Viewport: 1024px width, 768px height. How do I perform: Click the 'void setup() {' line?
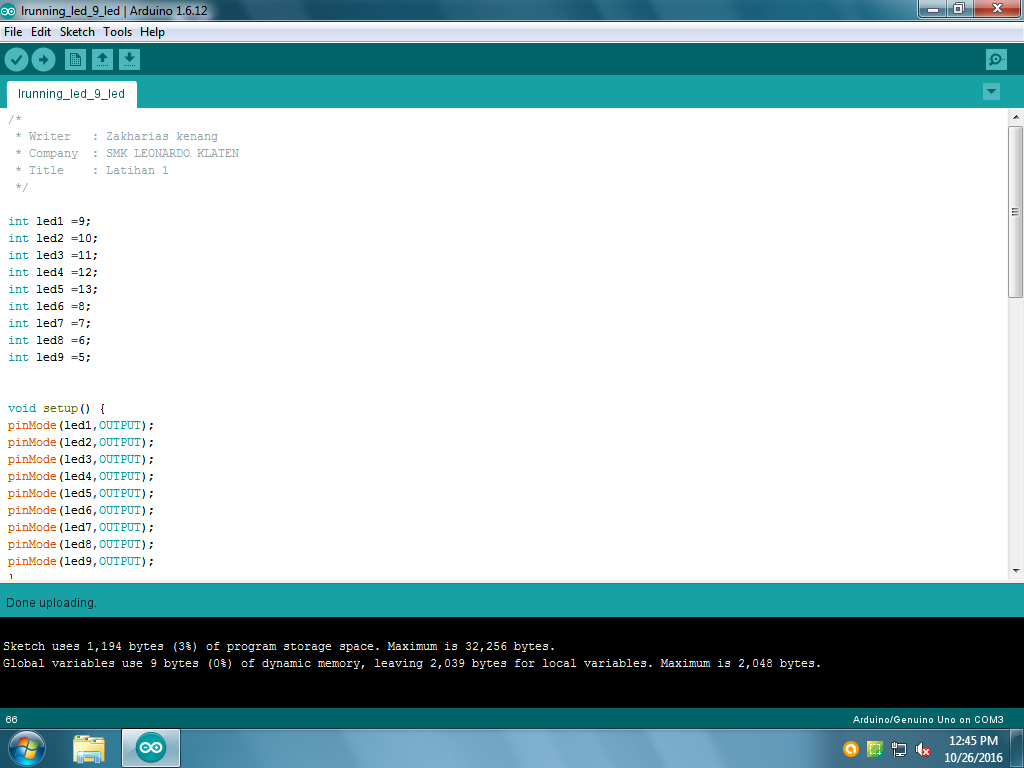tap(57, 408)
